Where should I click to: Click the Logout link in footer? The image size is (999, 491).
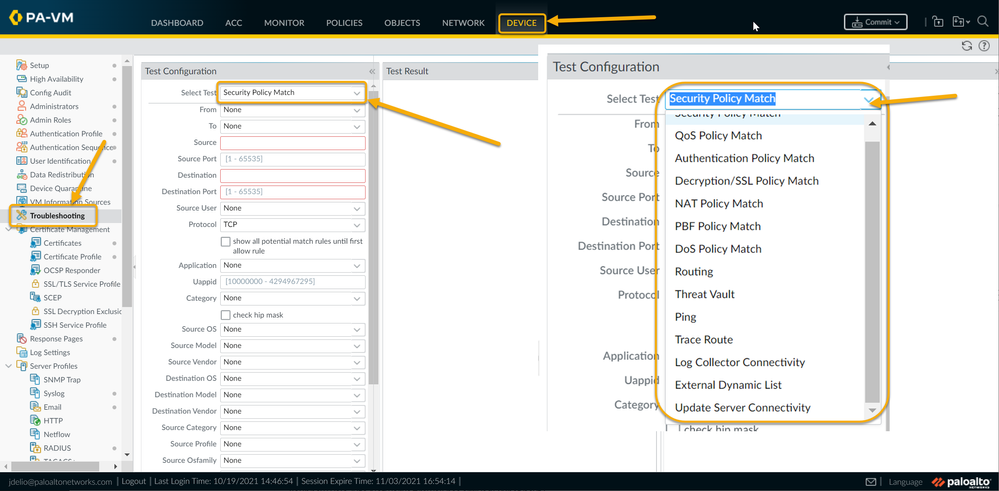134,481
